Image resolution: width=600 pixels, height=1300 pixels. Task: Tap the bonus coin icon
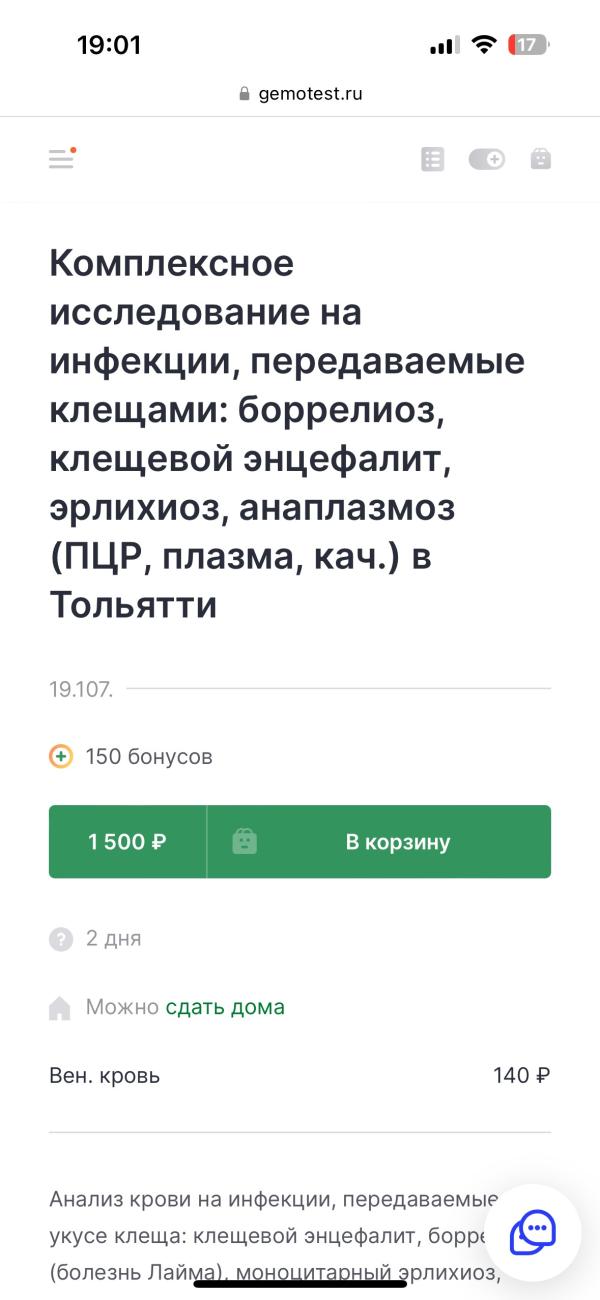(x=61, y=757)
